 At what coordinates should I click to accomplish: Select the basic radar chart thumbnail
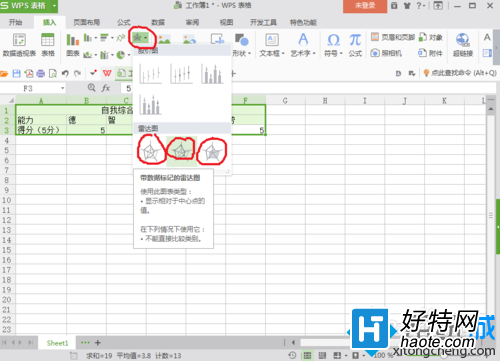tap(151, 151)
